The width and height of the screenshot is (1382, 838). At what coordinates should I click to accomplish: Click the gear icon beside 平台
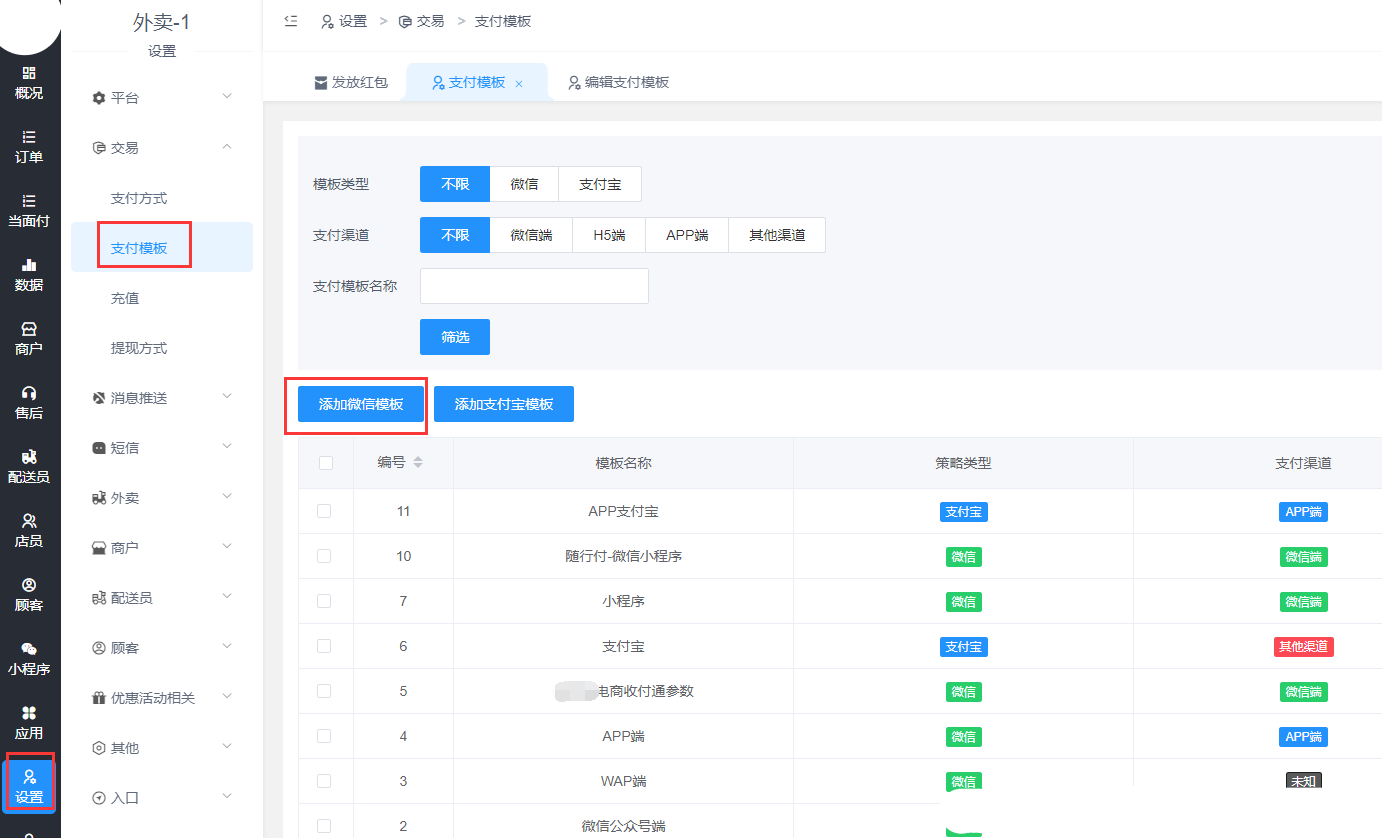pos(98,98)
